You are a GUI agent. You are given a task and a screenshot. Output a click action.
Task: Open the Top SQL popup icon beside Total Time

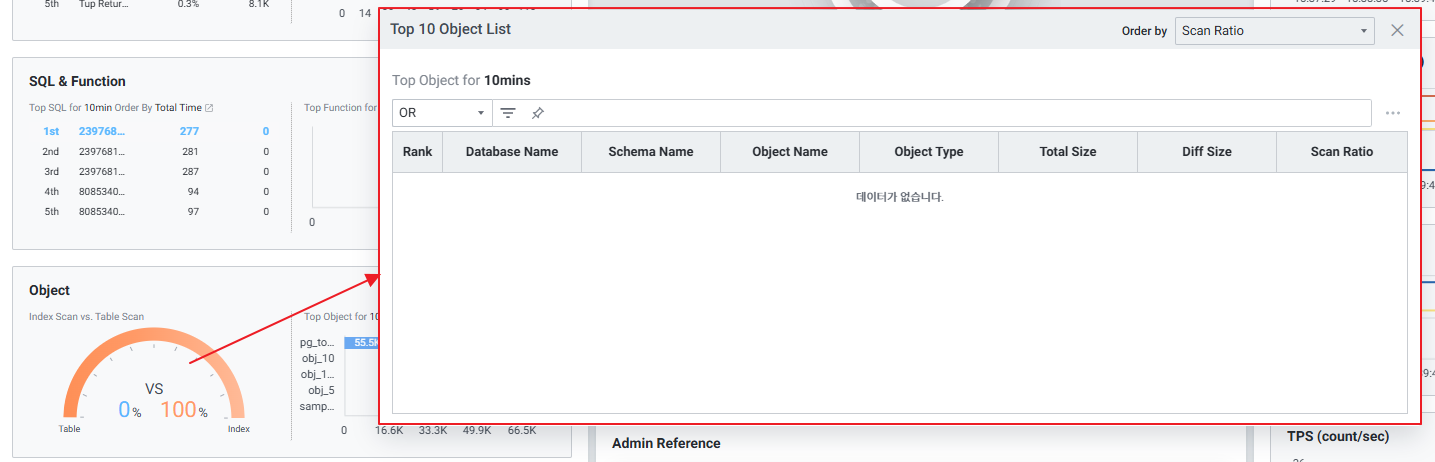[x=209, y=108]
